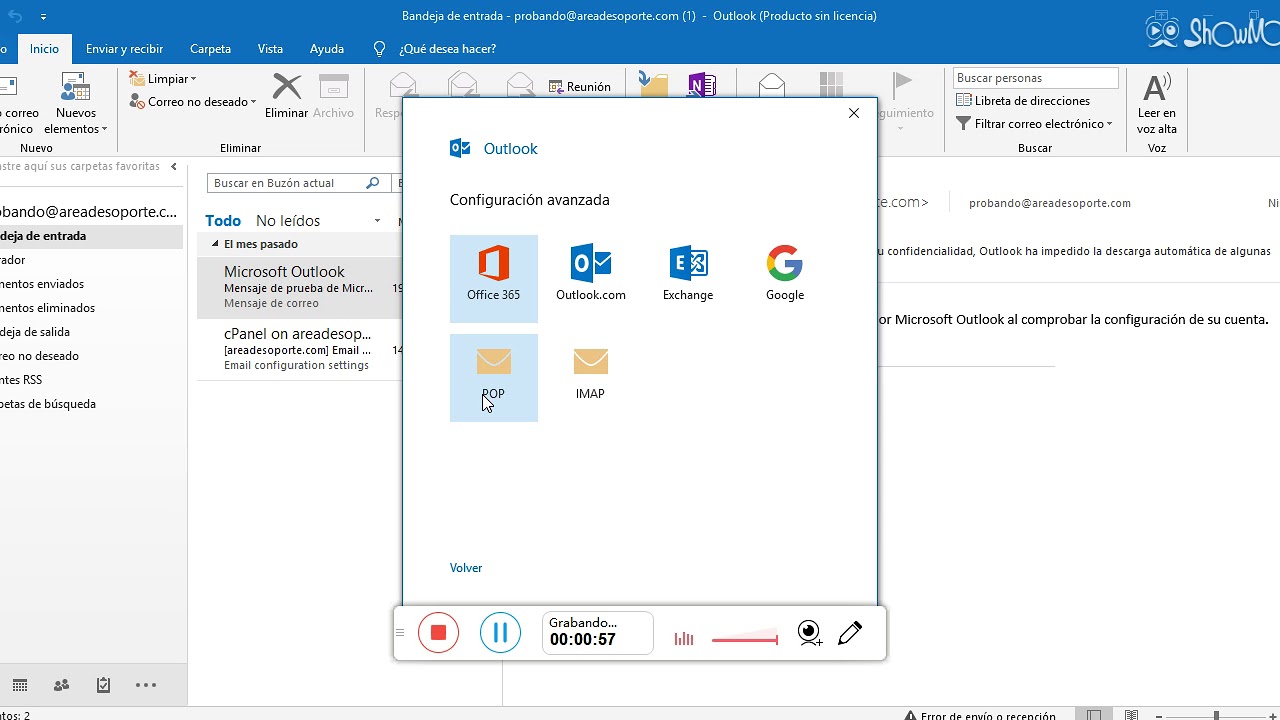Open the Limpiar dropdown
The width and height of the screenshot is (1280, 720).
(x=163, y=79)
